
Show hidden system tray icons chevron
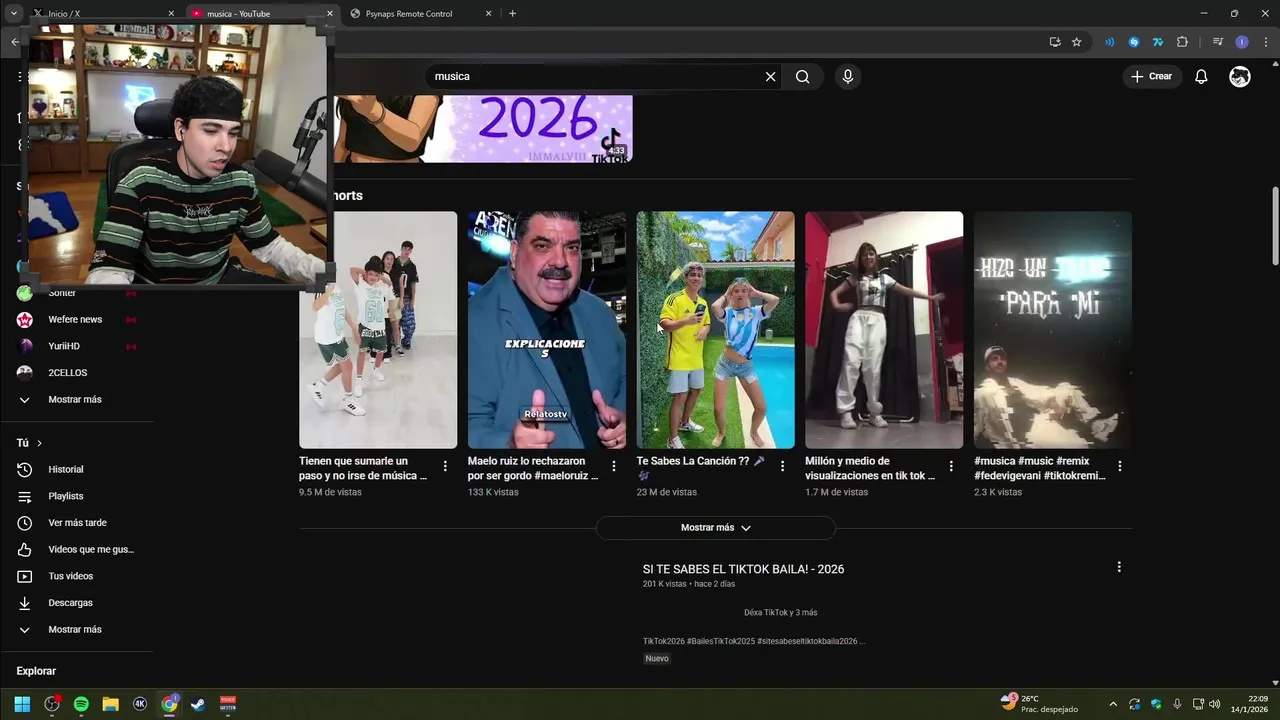[x=1113, y=704]
